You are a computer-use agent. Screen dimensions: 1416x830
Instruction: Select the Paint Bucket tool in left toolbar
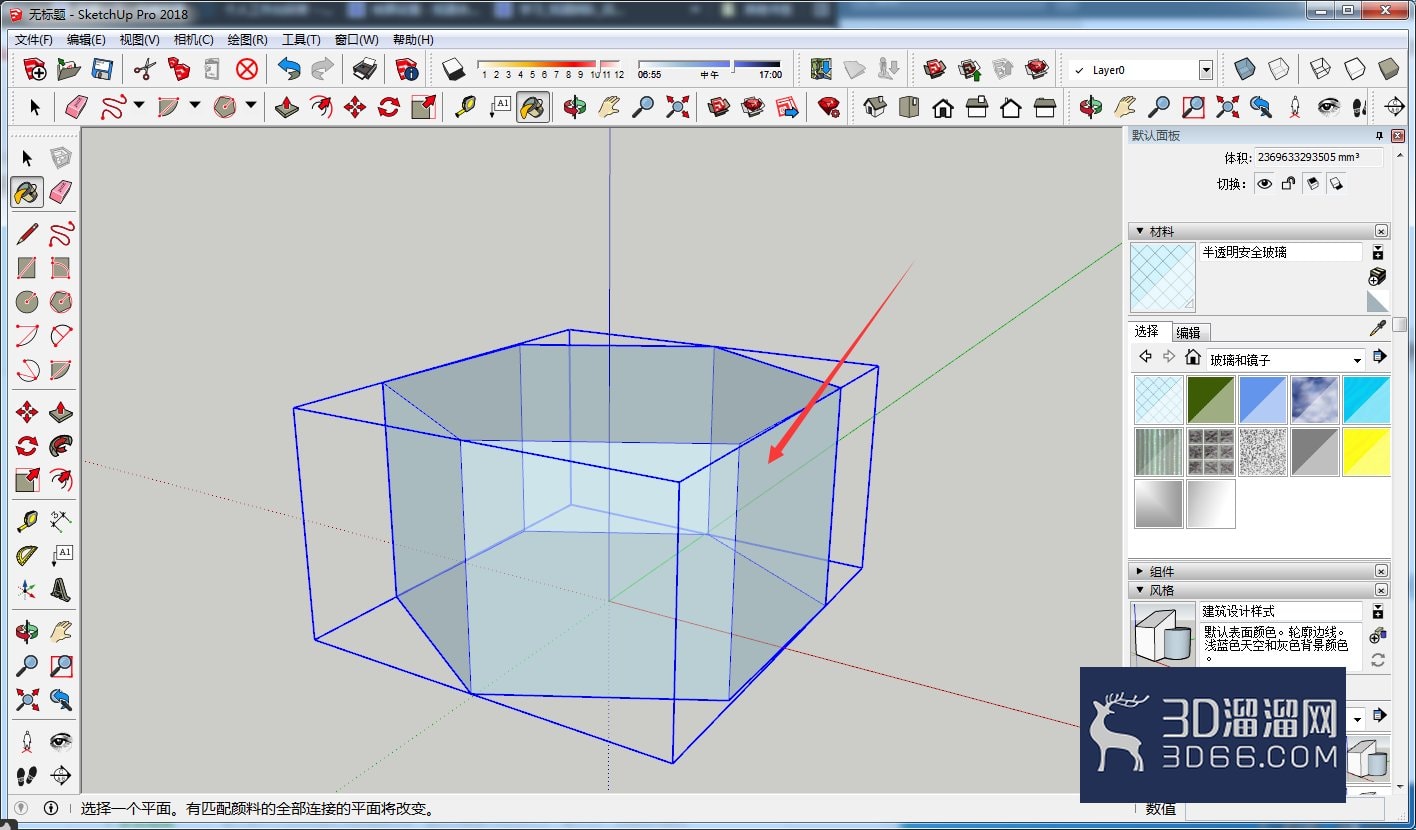click(27, 191)
